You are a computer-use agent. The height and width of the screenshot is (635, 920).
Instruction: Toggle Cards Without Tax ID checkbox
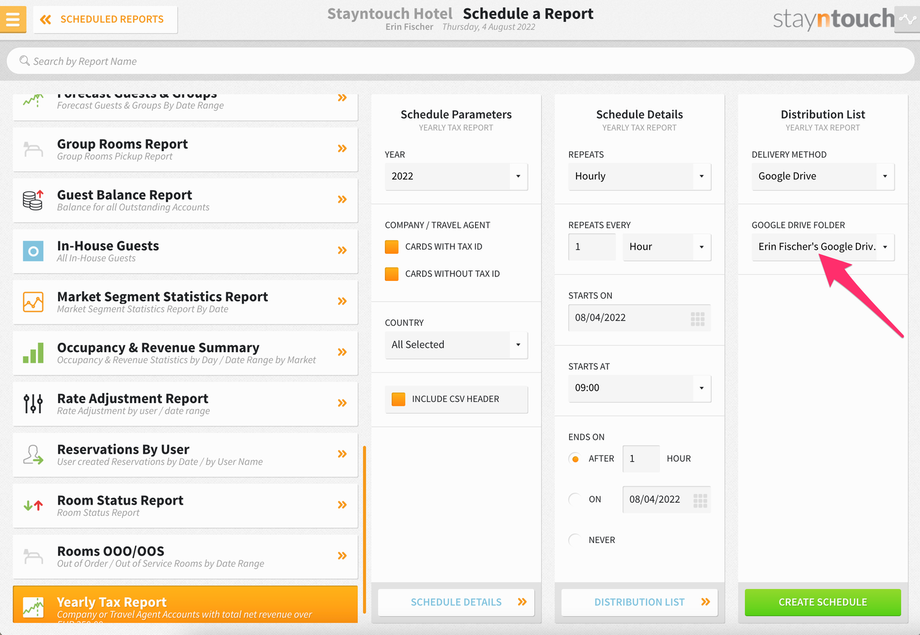(391, 274)
